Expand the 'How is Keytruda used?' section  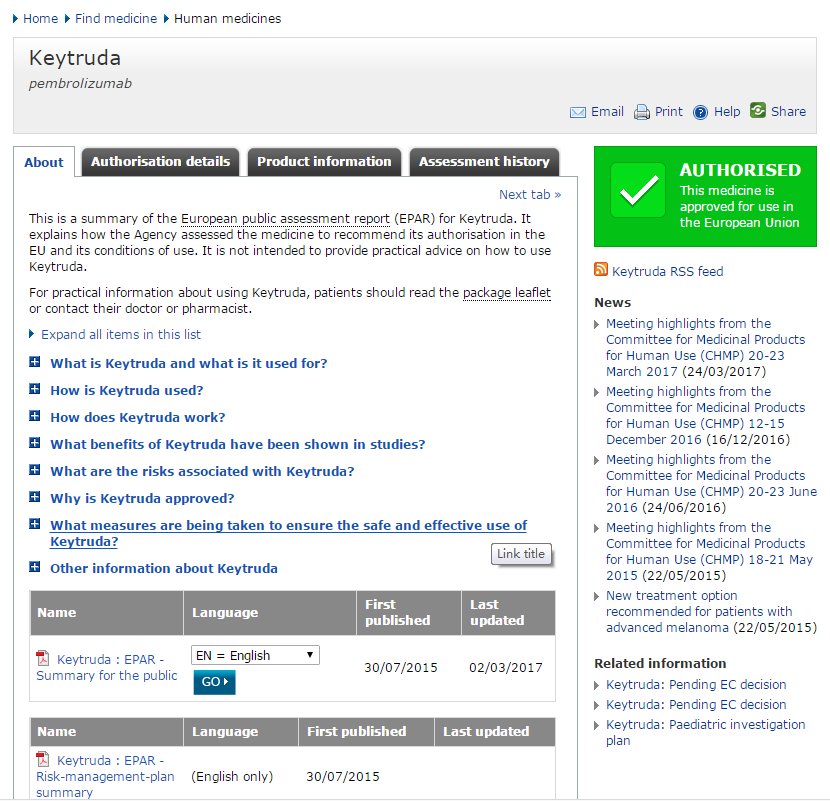[x=34, y=389]
